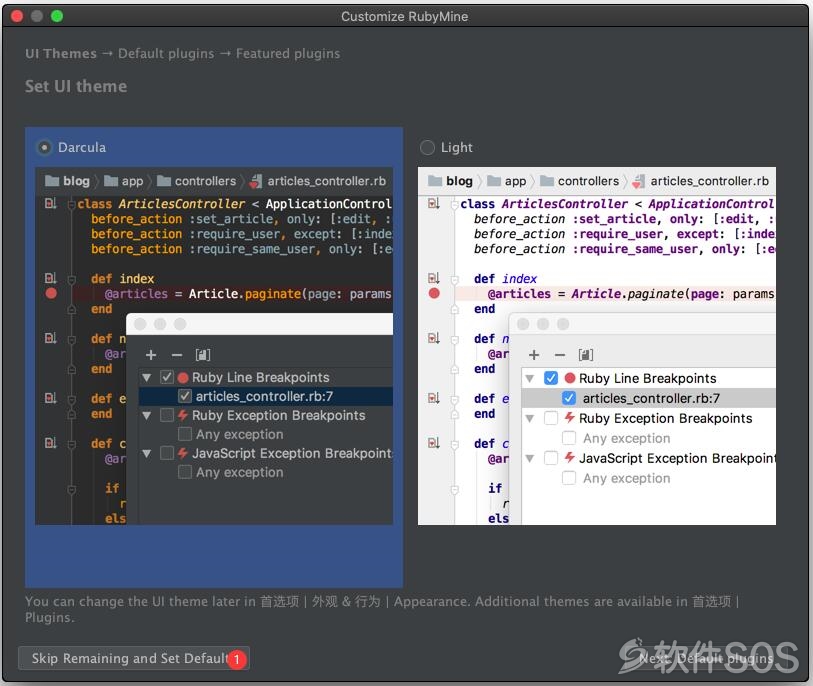Viewport: 813px width, 686px height.
Task: Select the Light theme radio button
Action: click(427, 148)
